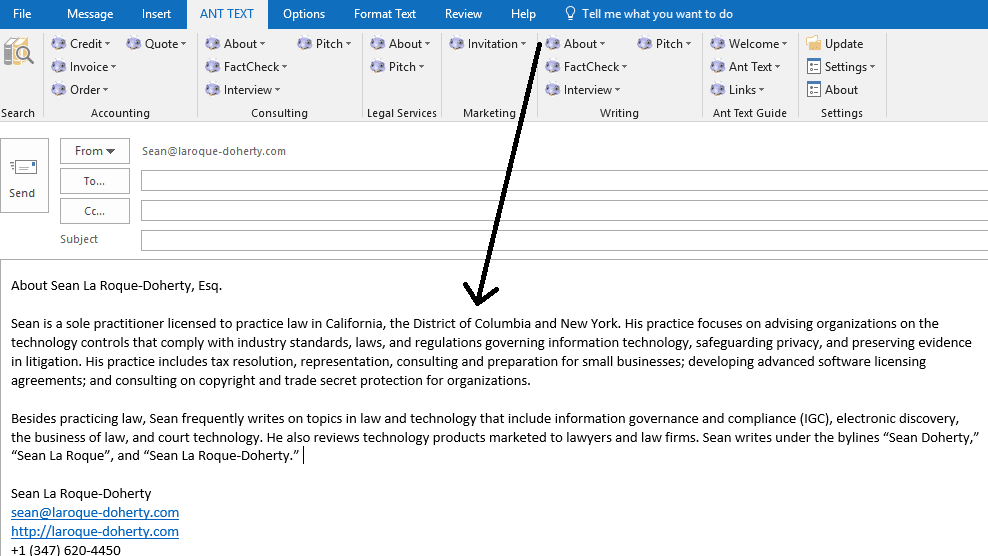Click the Search icon in the ribbon
This screenshot has height=556, width=988.
18,52
